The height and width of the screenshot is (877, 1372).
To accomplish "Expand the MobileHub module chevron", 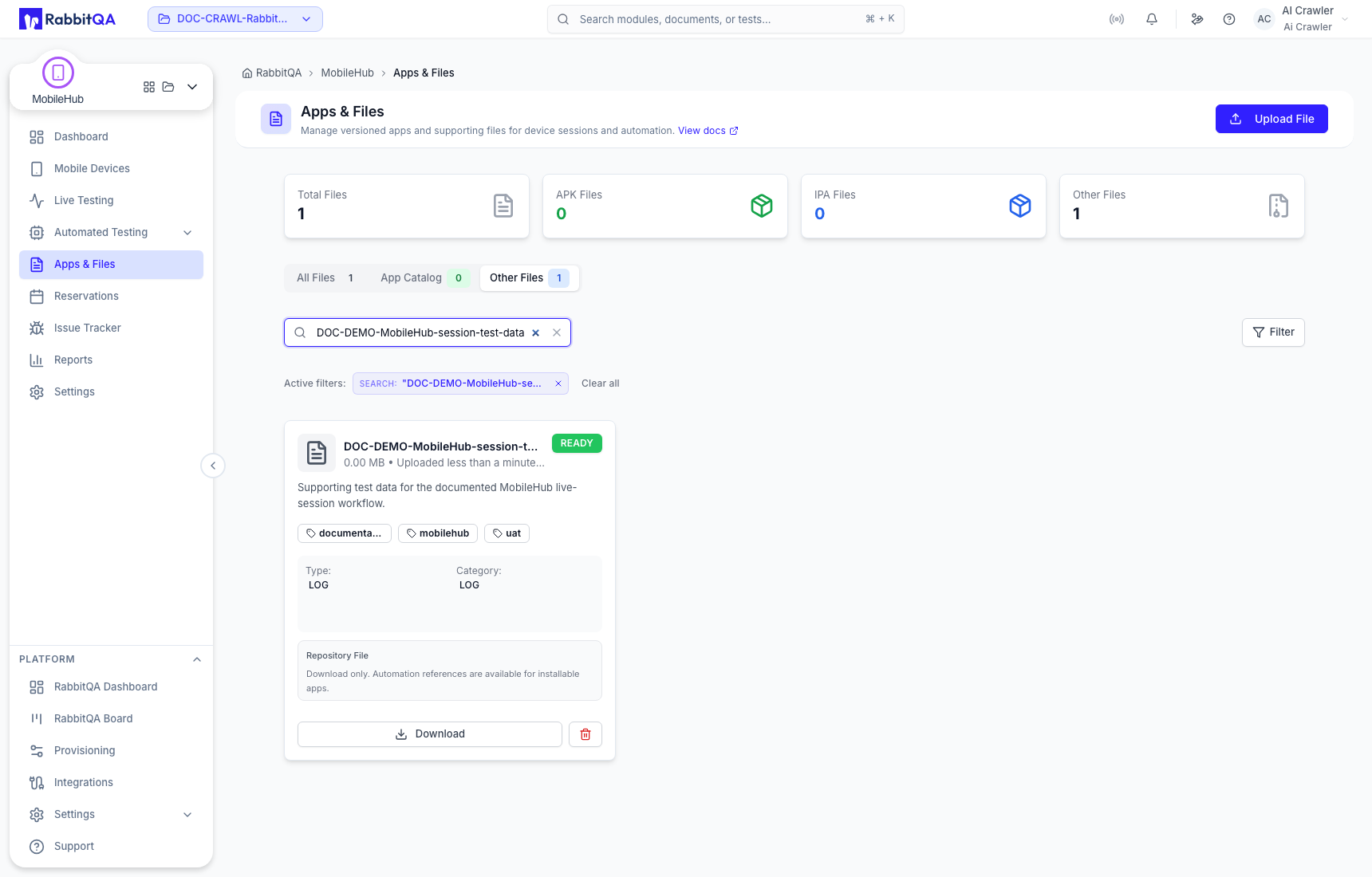I will 192,87.
